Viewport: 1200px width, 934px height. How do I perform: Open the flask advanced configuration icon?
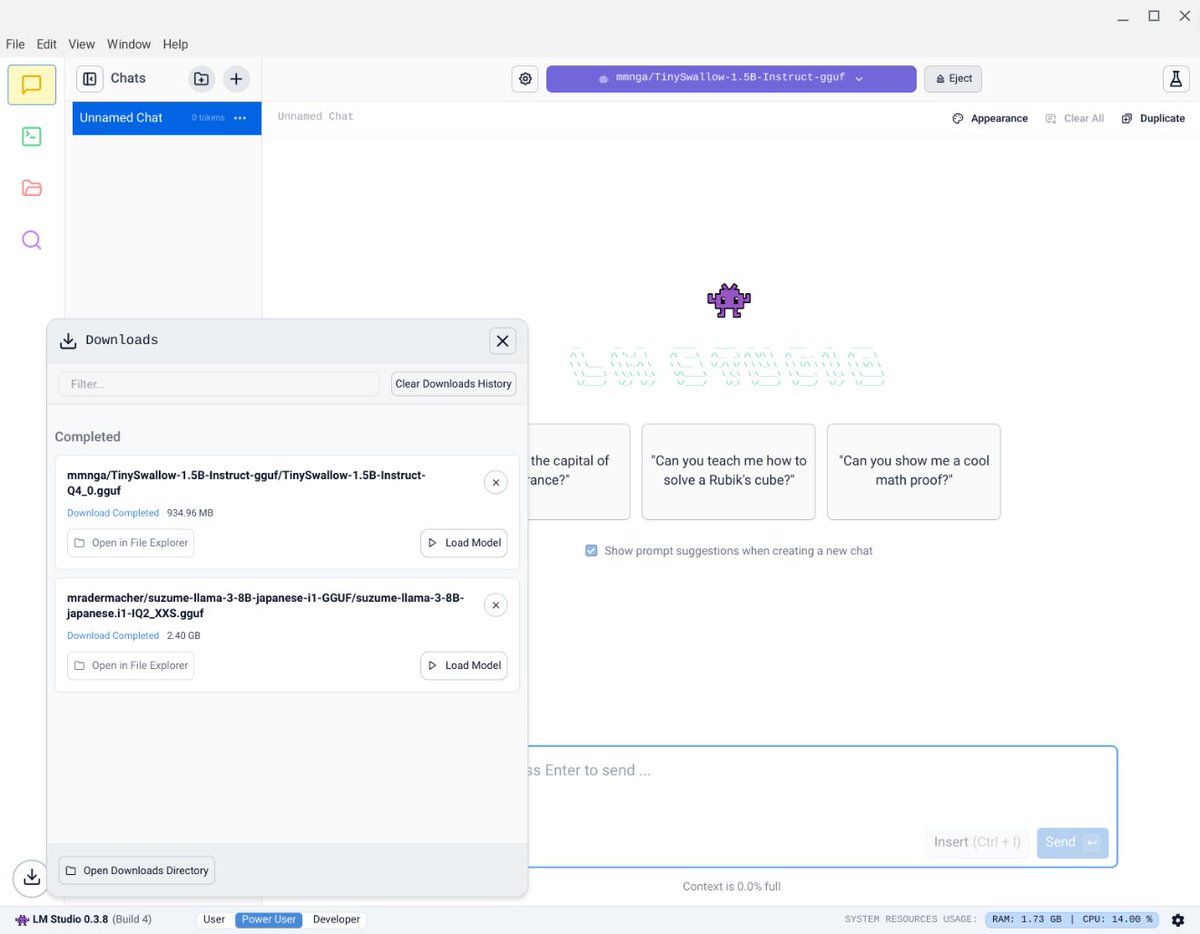tap(1176, 79)
